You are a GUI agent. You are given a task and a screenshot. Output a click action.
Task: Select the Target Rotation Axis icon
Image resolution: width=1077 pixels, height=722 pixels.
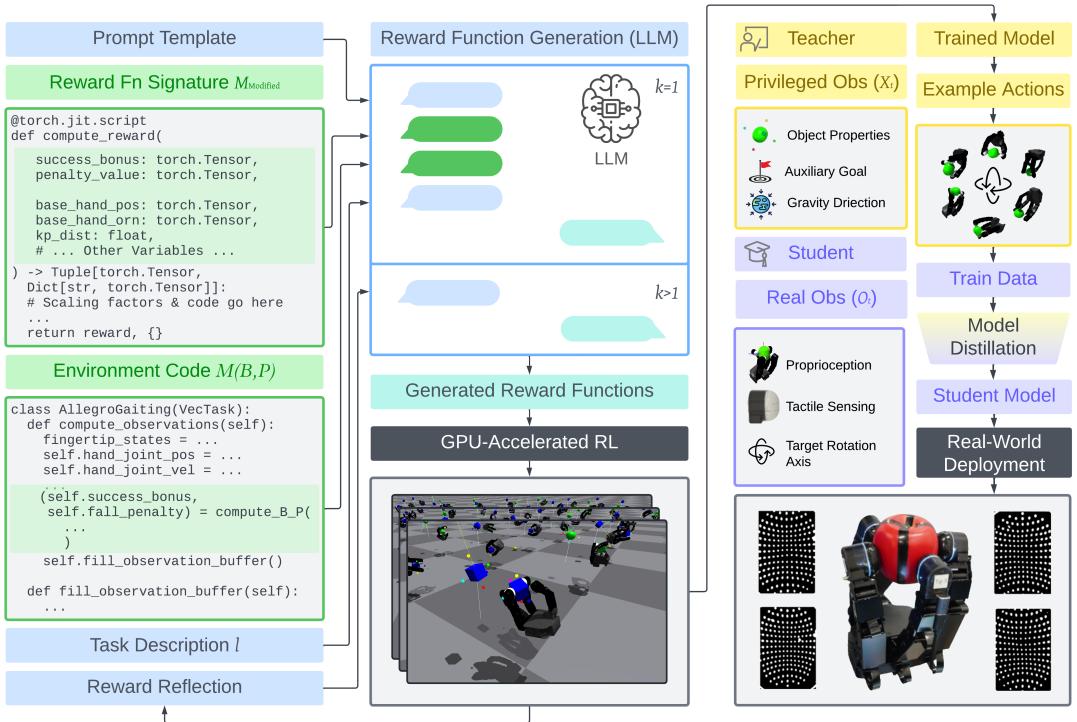(x=760, y=452)
